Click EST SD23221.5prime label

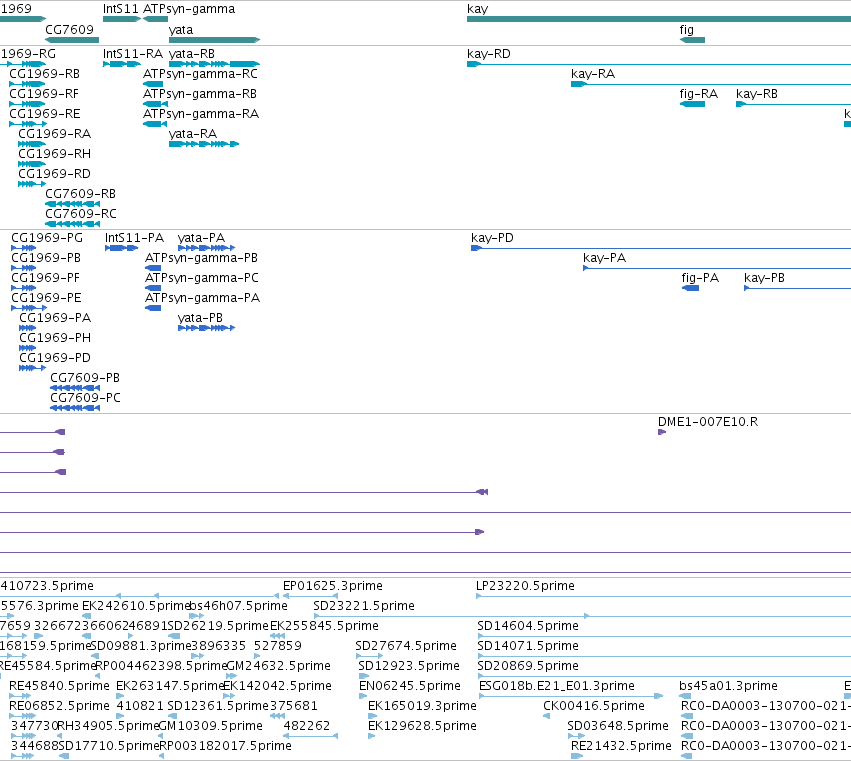pyautogui.click(x=364, y=606)
